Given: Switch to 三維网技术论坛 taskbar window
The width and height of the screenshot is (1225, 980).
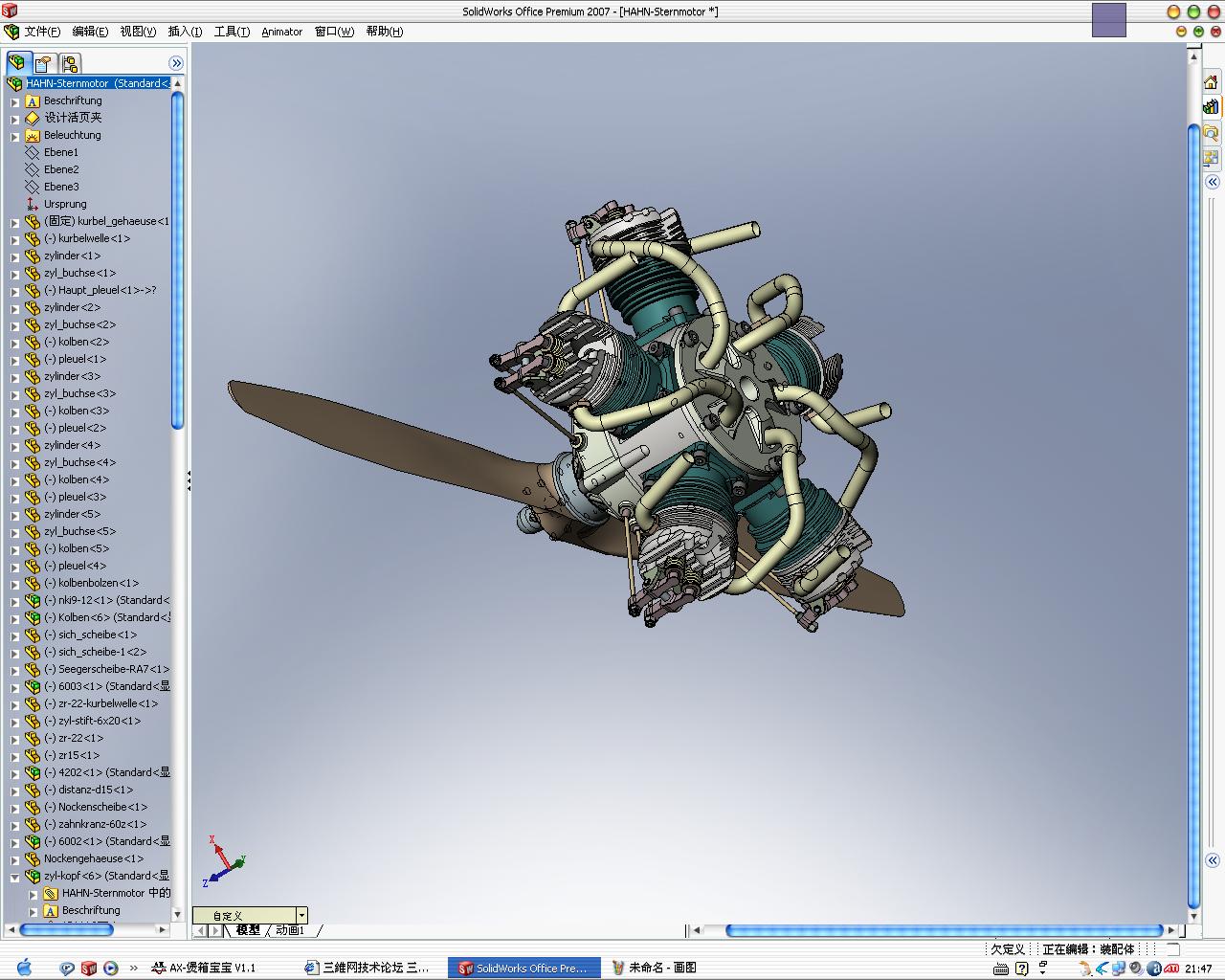Looking at the screenshot, I should (x=367, y=968).
